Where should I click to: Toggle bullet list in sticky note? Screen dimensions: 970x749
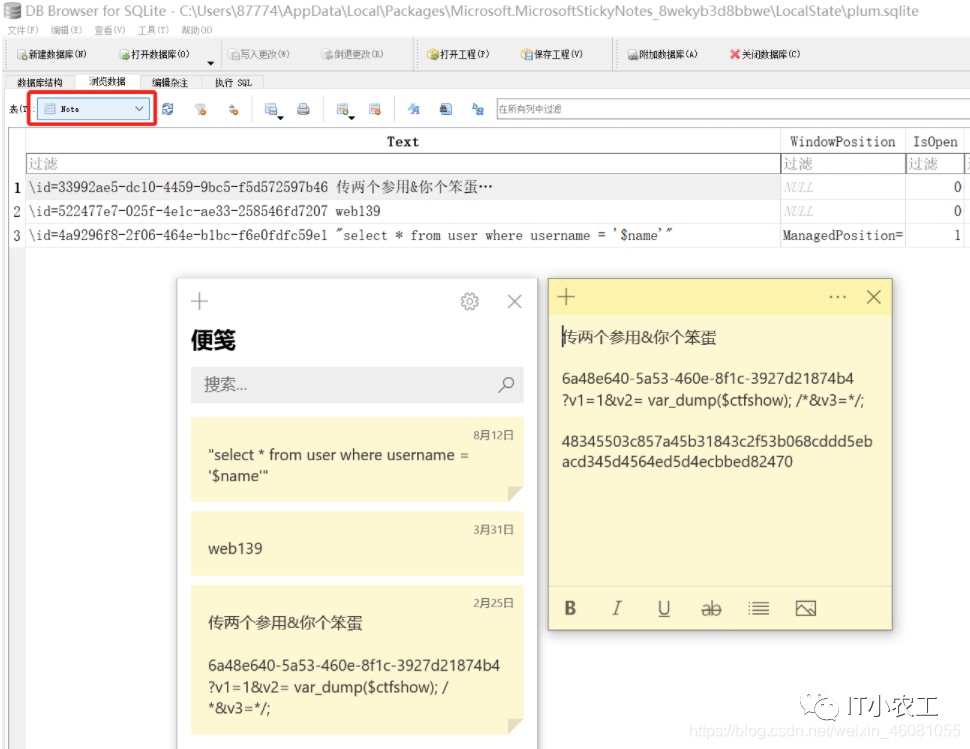758,609
